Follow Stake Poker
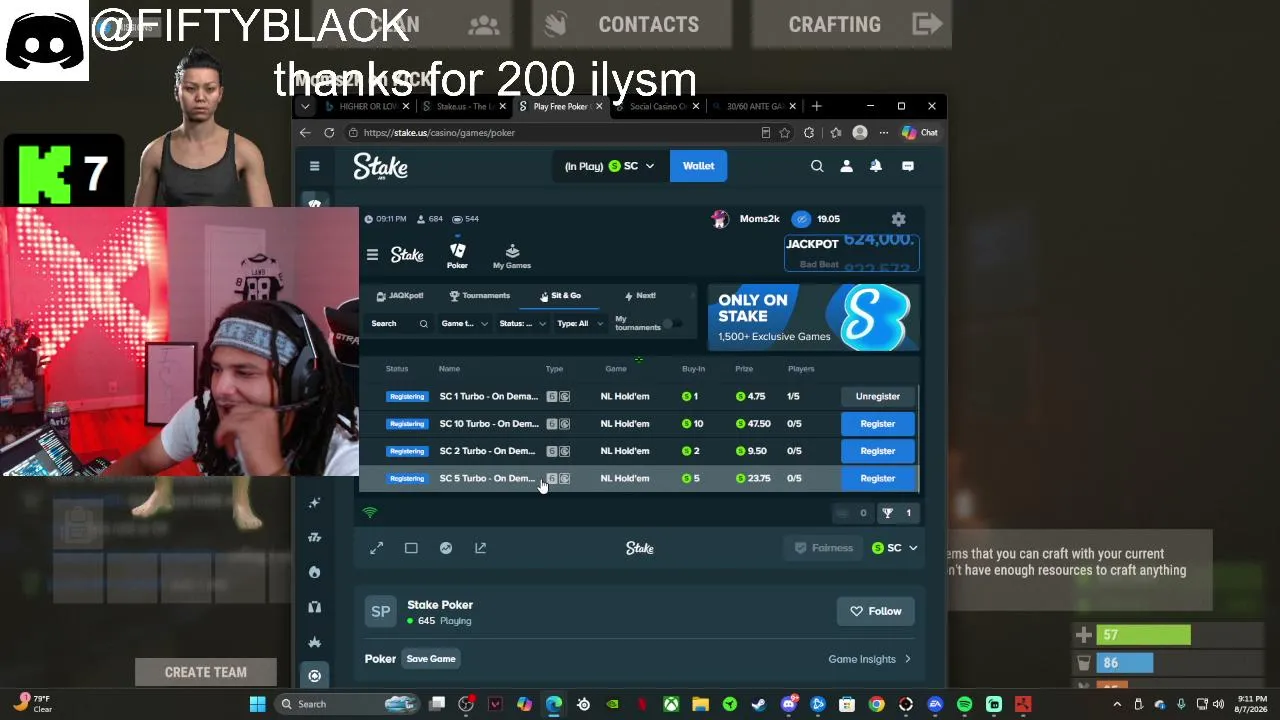The image size is (1280, 720). (x=876, y=611)
